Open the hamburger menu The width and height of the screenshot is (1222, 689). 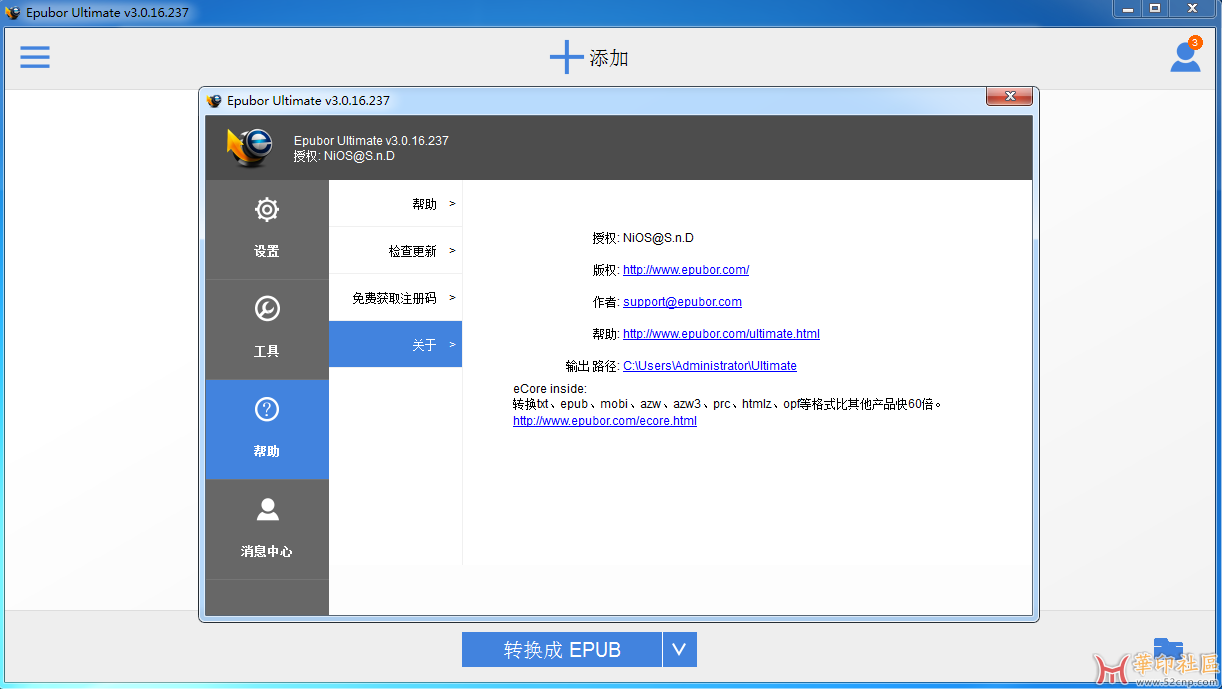coord(35,57)
